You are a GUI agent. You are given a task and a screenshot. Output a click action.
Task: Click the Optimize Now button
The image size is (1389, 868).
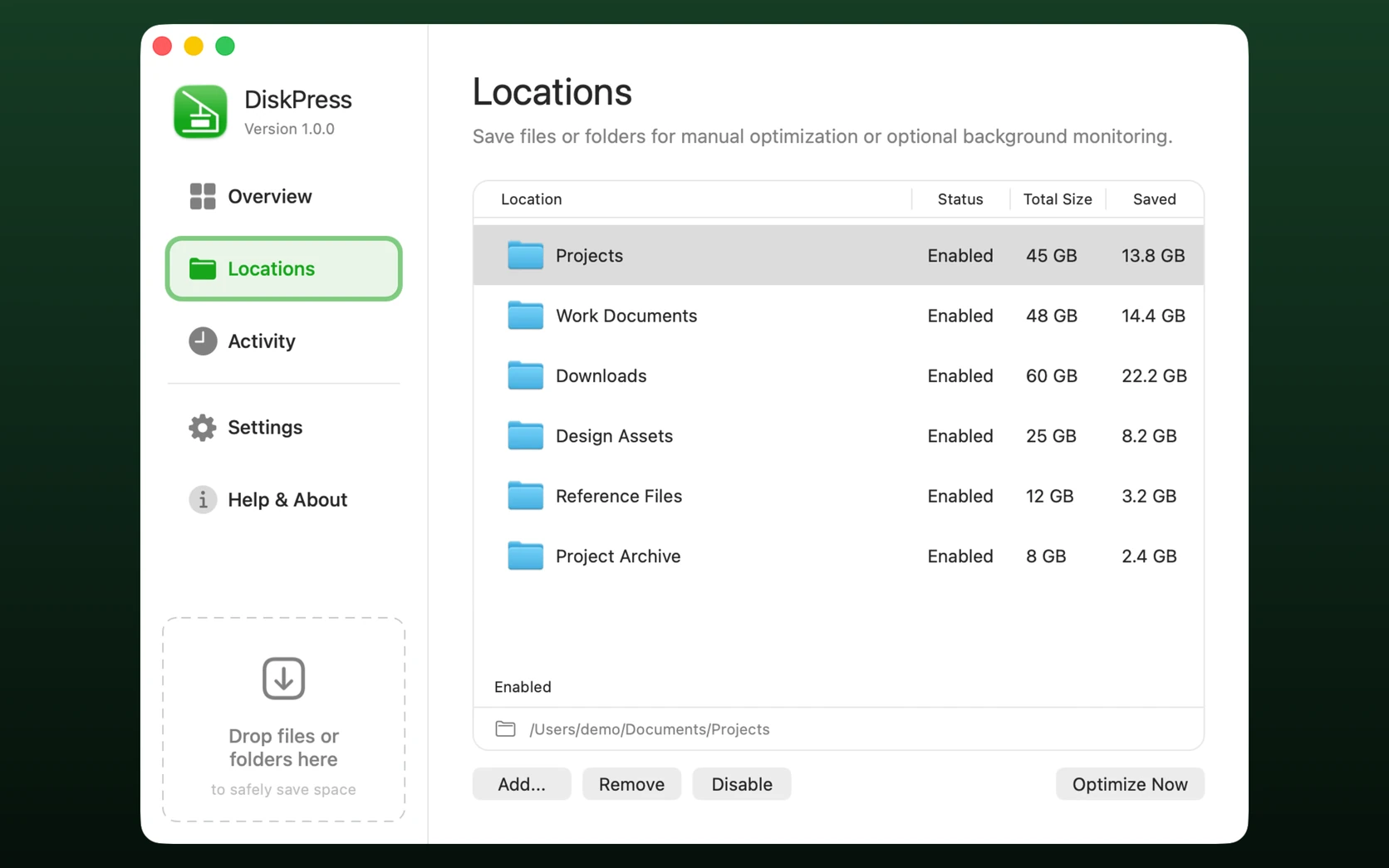click(1130, 784)
